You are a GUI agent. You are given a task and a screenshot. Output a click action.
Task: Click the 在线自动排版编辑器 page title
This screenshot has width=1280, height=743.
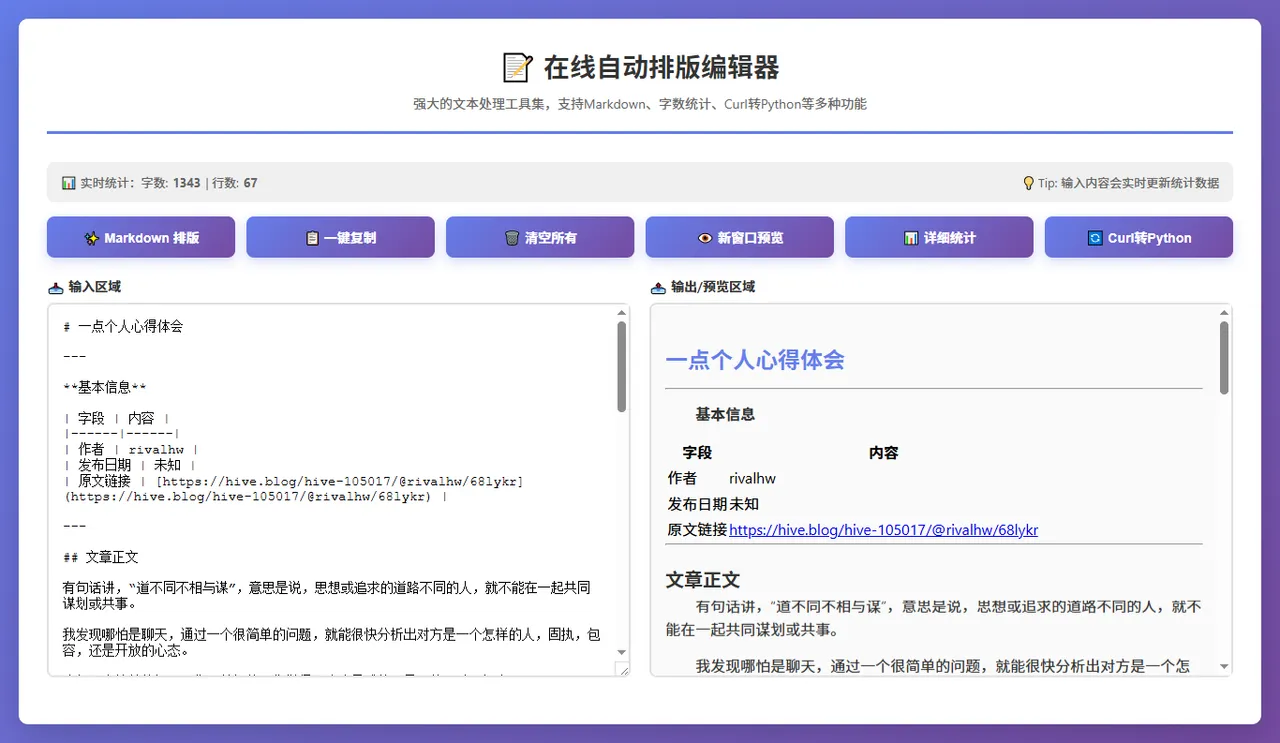[661, 67]
